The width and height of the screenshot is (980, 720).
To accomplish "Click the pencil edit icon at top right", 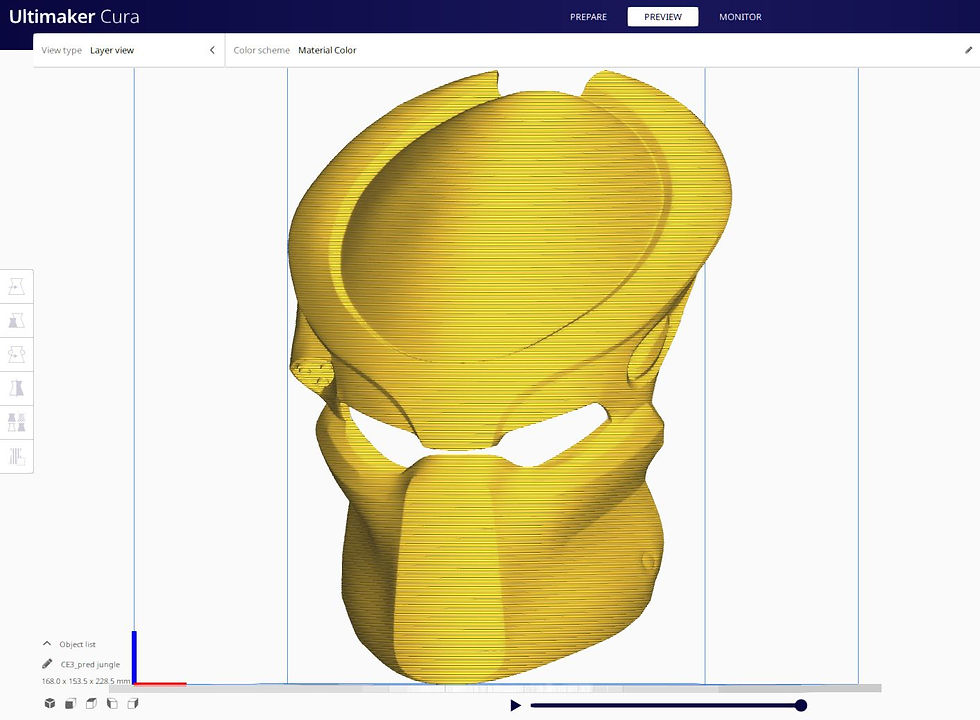I will (968, 50).
